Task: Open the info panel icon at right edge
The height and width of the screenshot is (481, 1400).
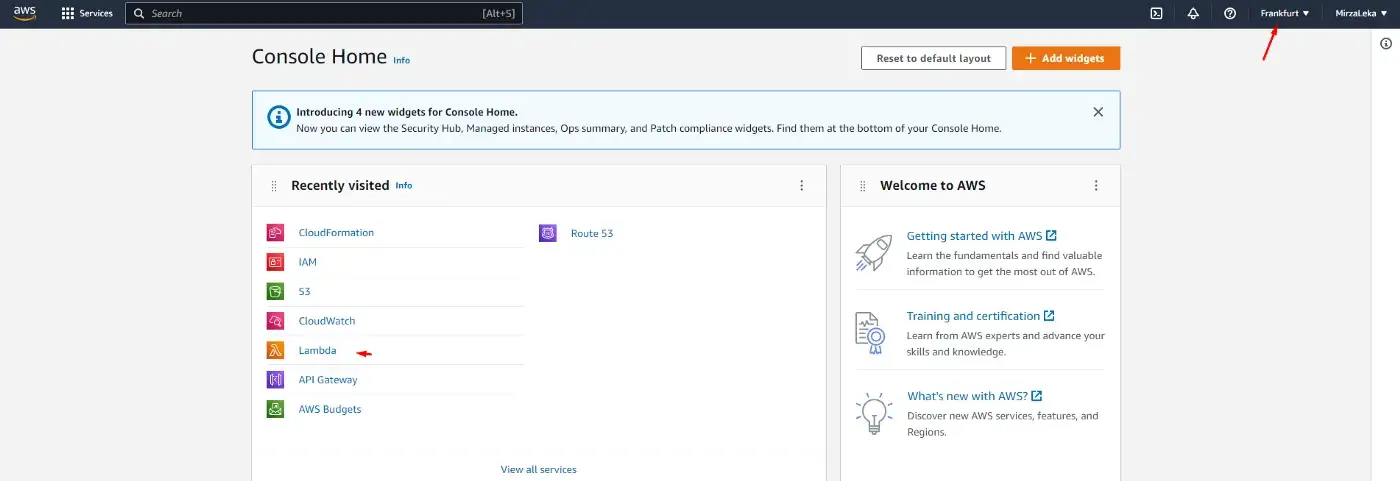Action: tap(1386, 43)
